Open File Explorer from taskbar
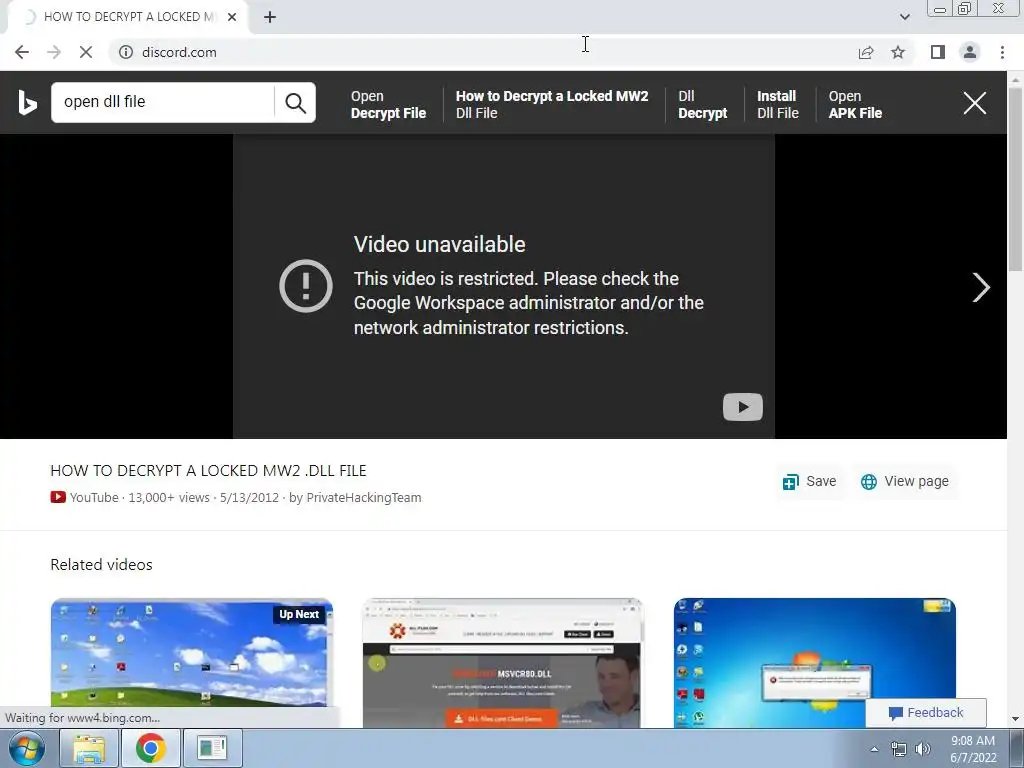This screenshot has width=1024, height=768. 89,748
